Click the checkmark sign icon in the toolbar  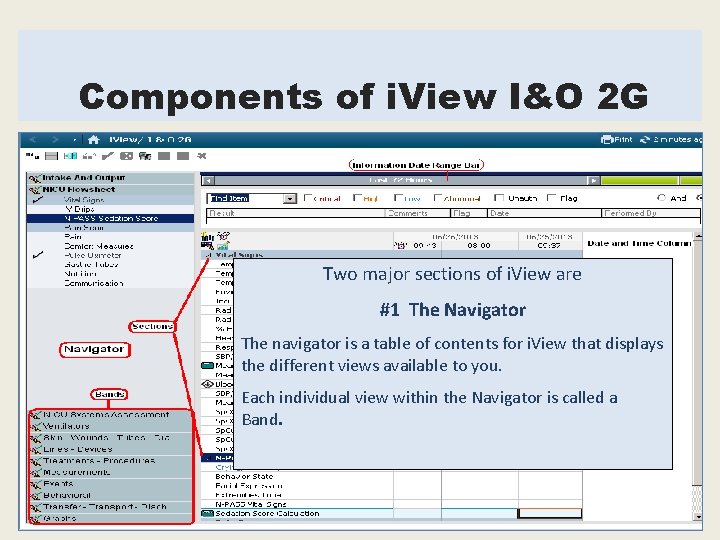point(108,156)
